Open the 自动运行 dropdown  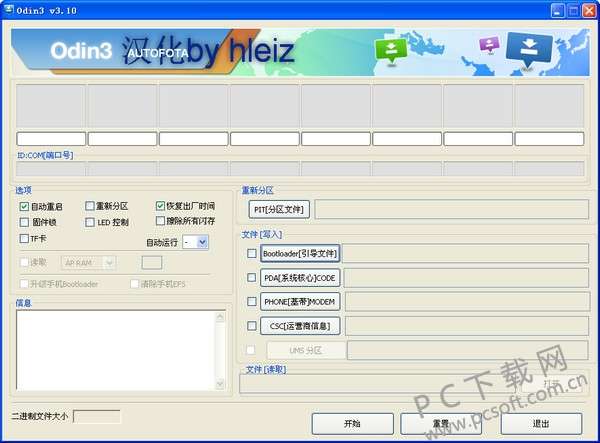pyautogui.click(x=202, y=242)
